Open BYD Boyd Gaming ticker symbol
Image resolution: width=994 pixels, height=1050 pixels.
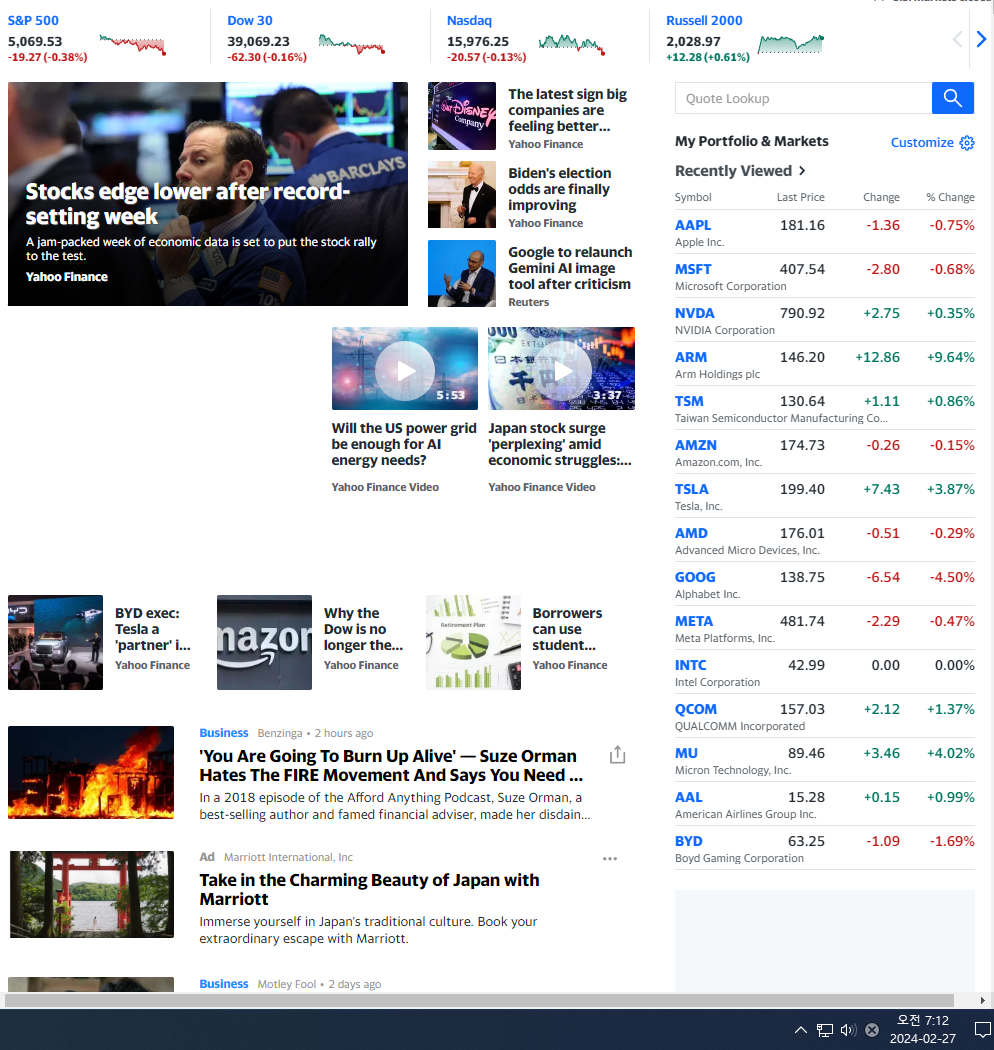coord(689,841)
